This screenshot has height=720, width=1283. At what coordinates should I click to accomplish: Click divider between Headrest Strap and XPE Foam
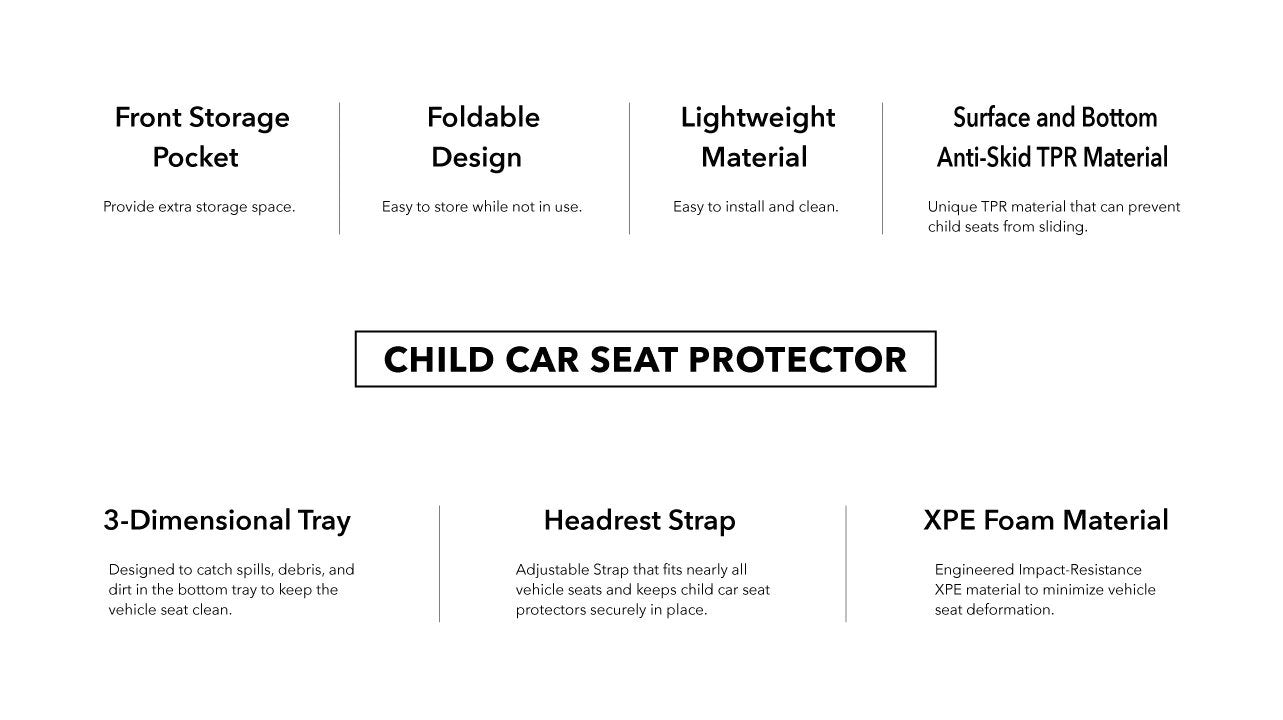click(x=846, y=564)
